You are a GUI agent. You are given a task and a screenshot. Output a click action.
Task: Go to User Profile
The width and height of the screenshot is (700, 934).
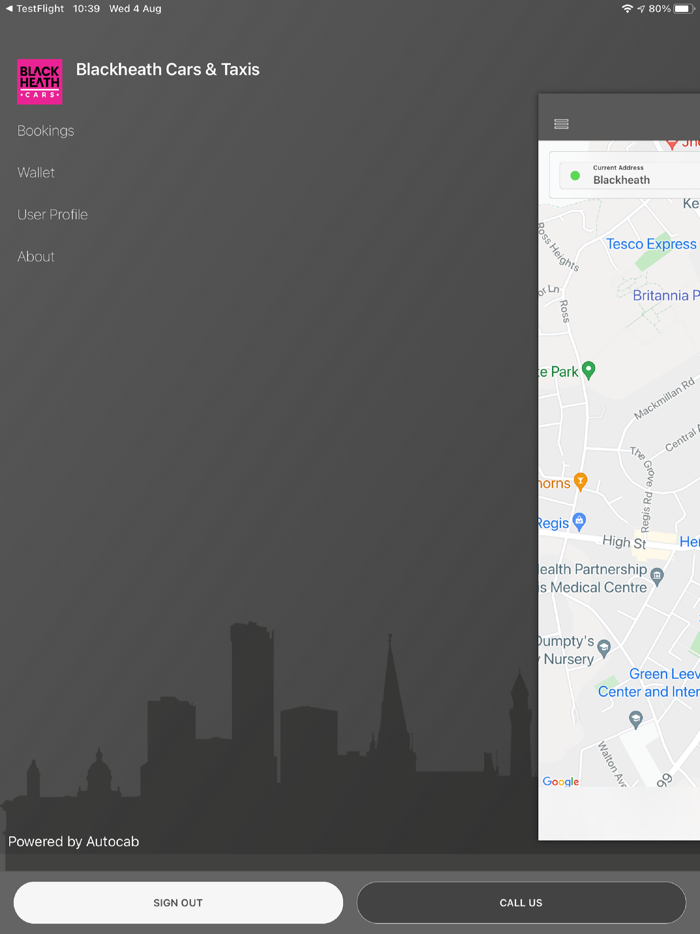click(52, 214)
